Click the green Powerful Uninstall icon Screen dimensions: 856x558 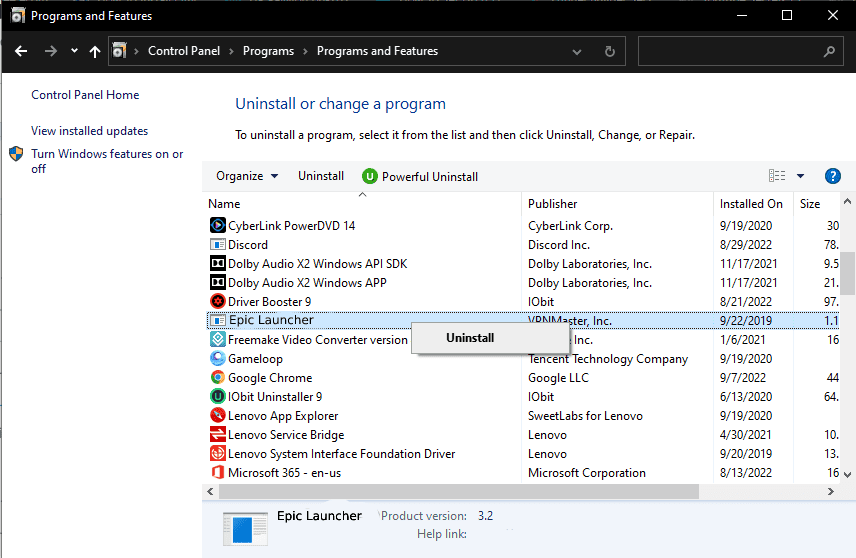pyautogui.click(x=370, y=176)
